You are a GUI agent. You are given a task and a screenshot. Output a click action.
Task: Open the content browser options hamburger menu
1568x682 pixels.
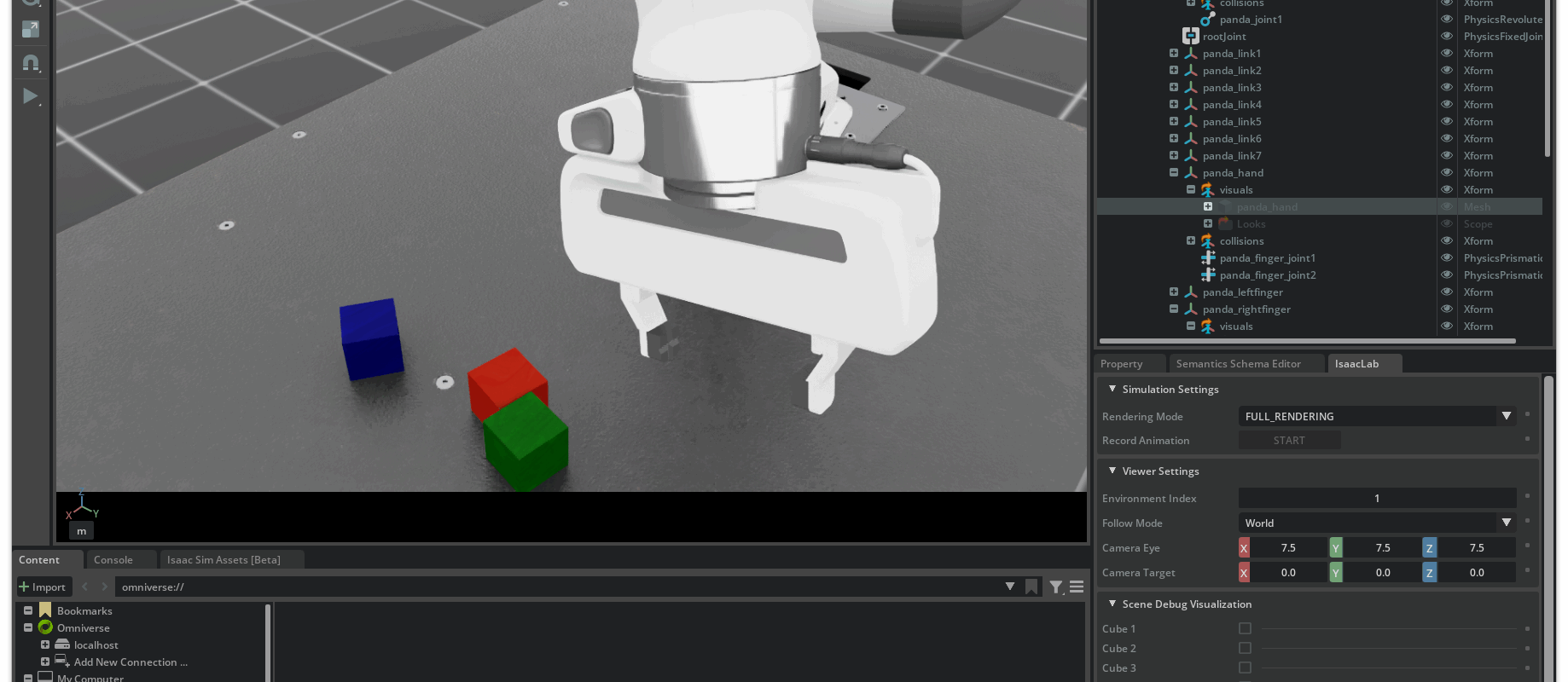pos(1077,587)
